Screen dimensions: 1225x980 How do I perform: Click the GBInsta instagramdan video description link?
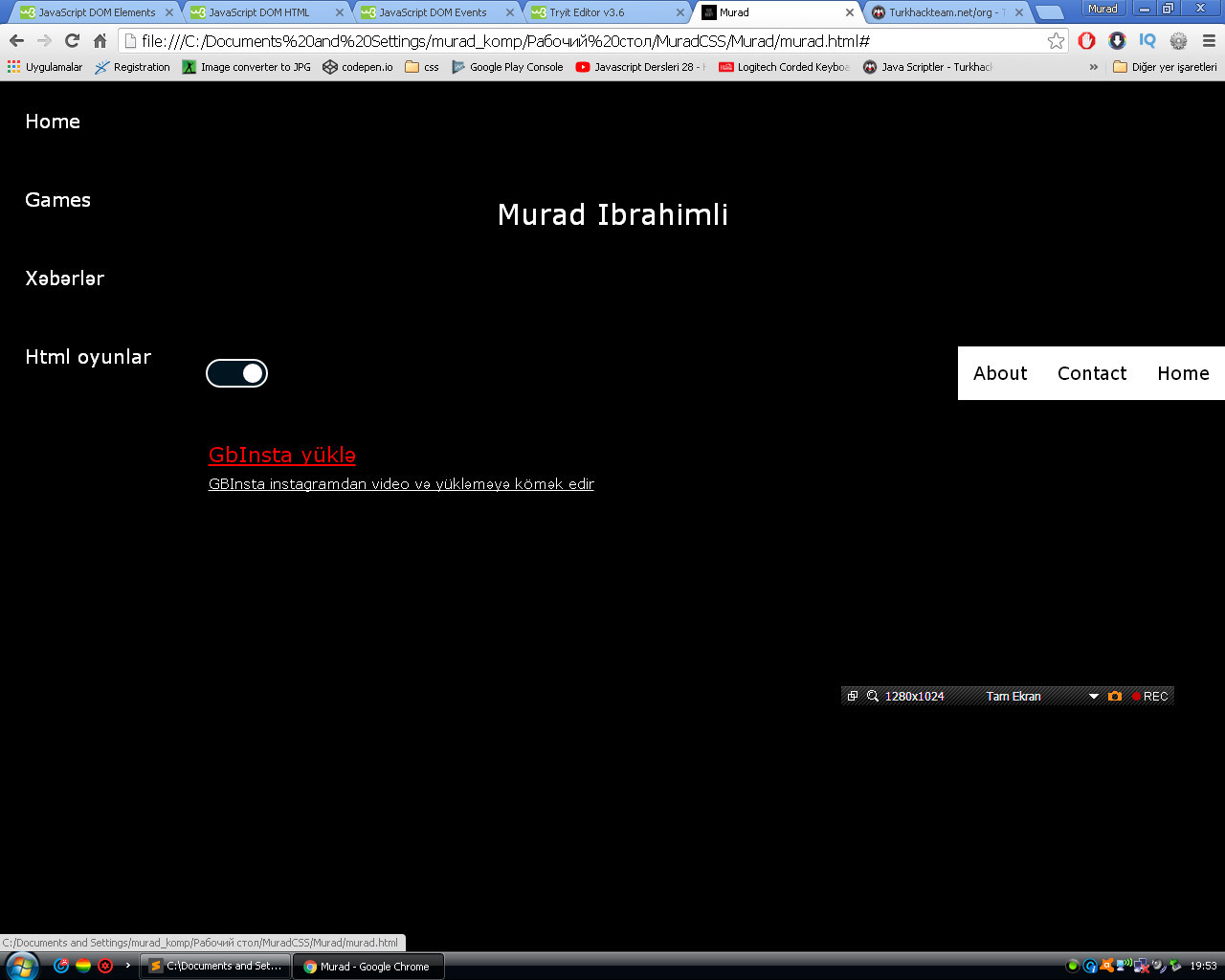[x=401, y=484]
